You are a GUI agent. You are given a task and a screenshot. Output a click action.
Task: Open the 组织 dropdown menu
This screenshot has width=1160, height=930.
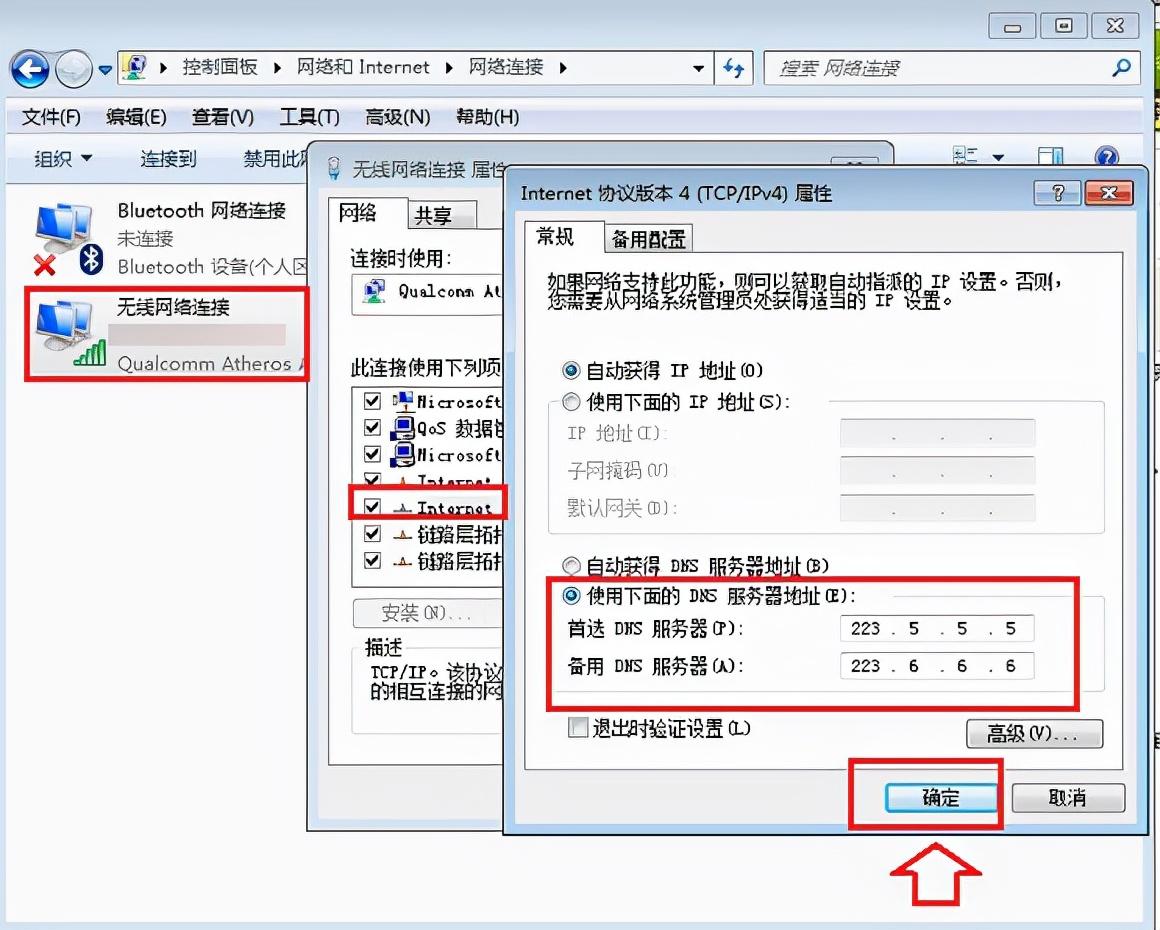tap(57, 158)
